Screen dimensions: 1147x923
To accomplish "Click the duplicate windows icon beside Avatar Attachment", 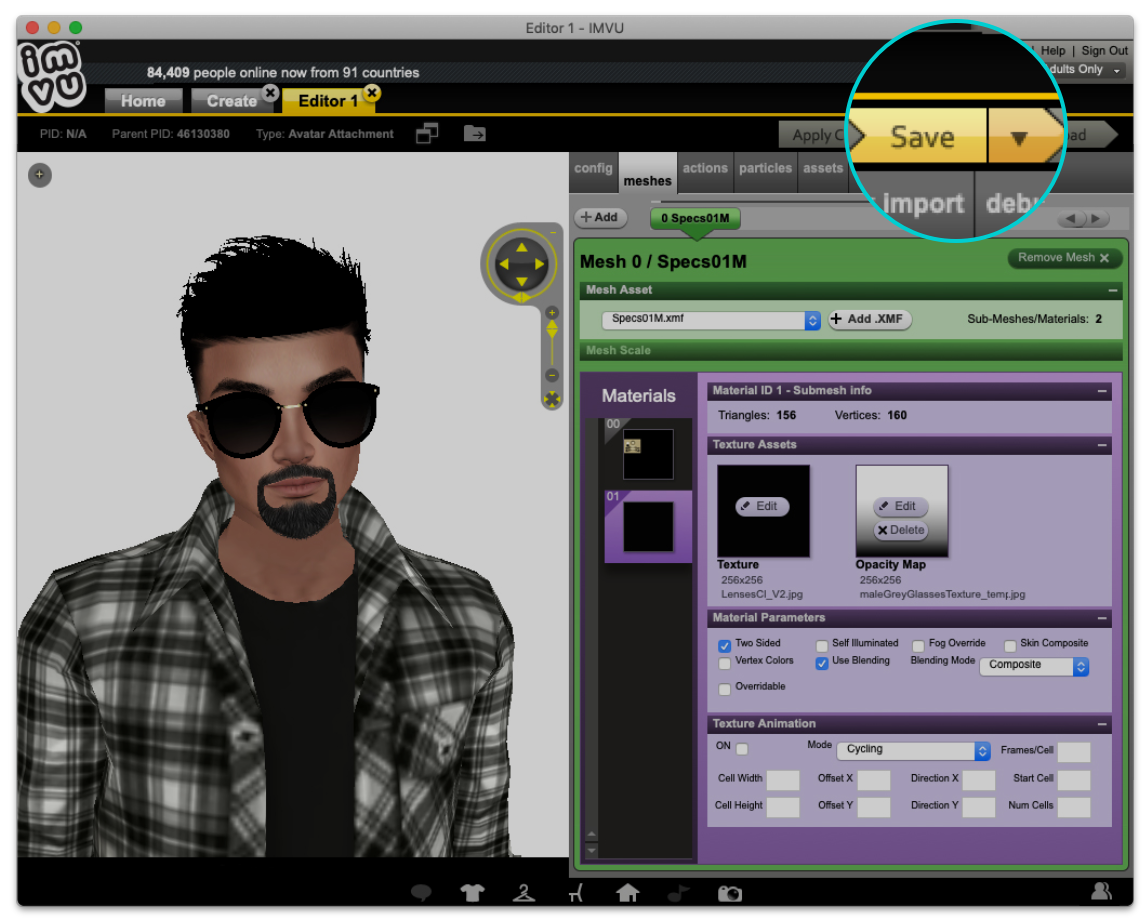I will (427, 133).
